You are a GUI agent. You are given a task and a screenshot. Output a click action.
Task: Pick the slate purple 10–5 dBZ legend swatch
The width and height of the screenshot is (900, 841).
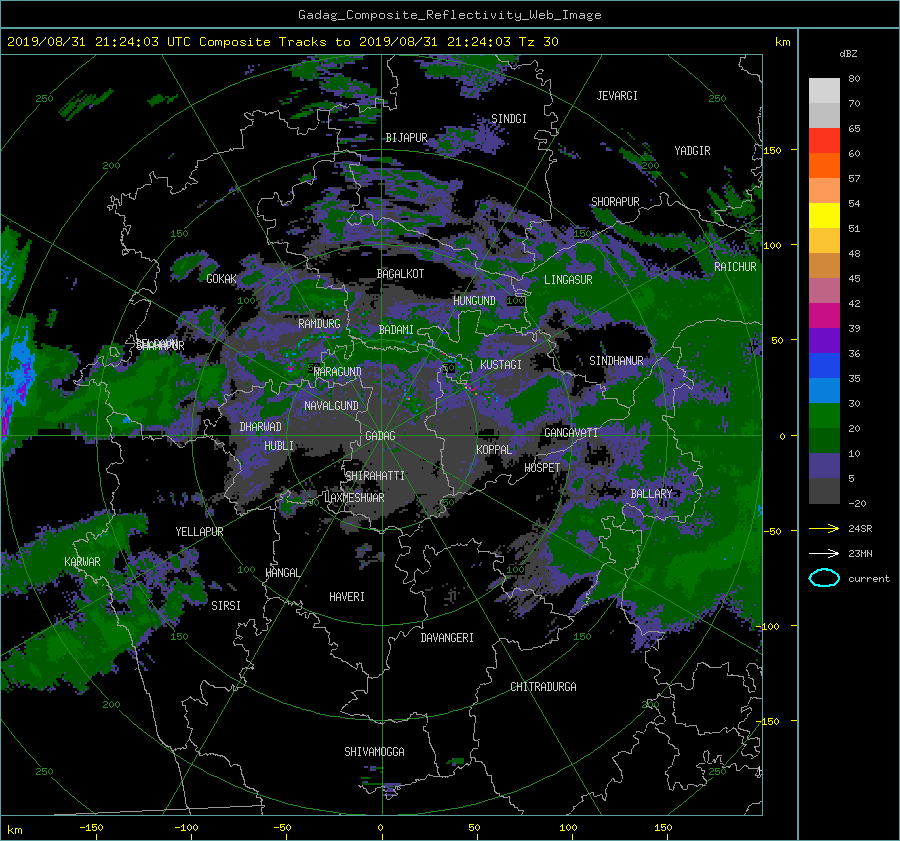(x=824, y=466)
